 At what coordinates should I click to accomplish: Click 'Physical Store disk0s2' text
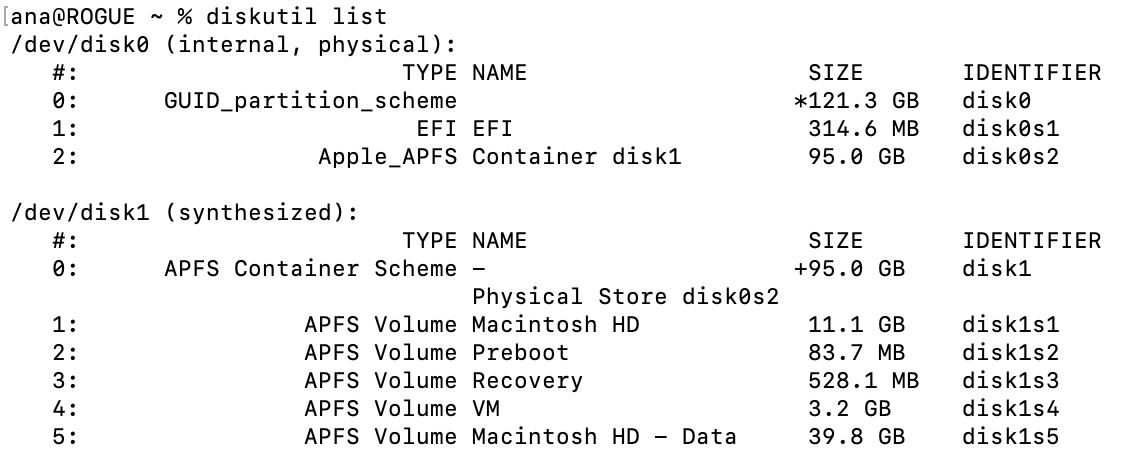coord(625,297)
